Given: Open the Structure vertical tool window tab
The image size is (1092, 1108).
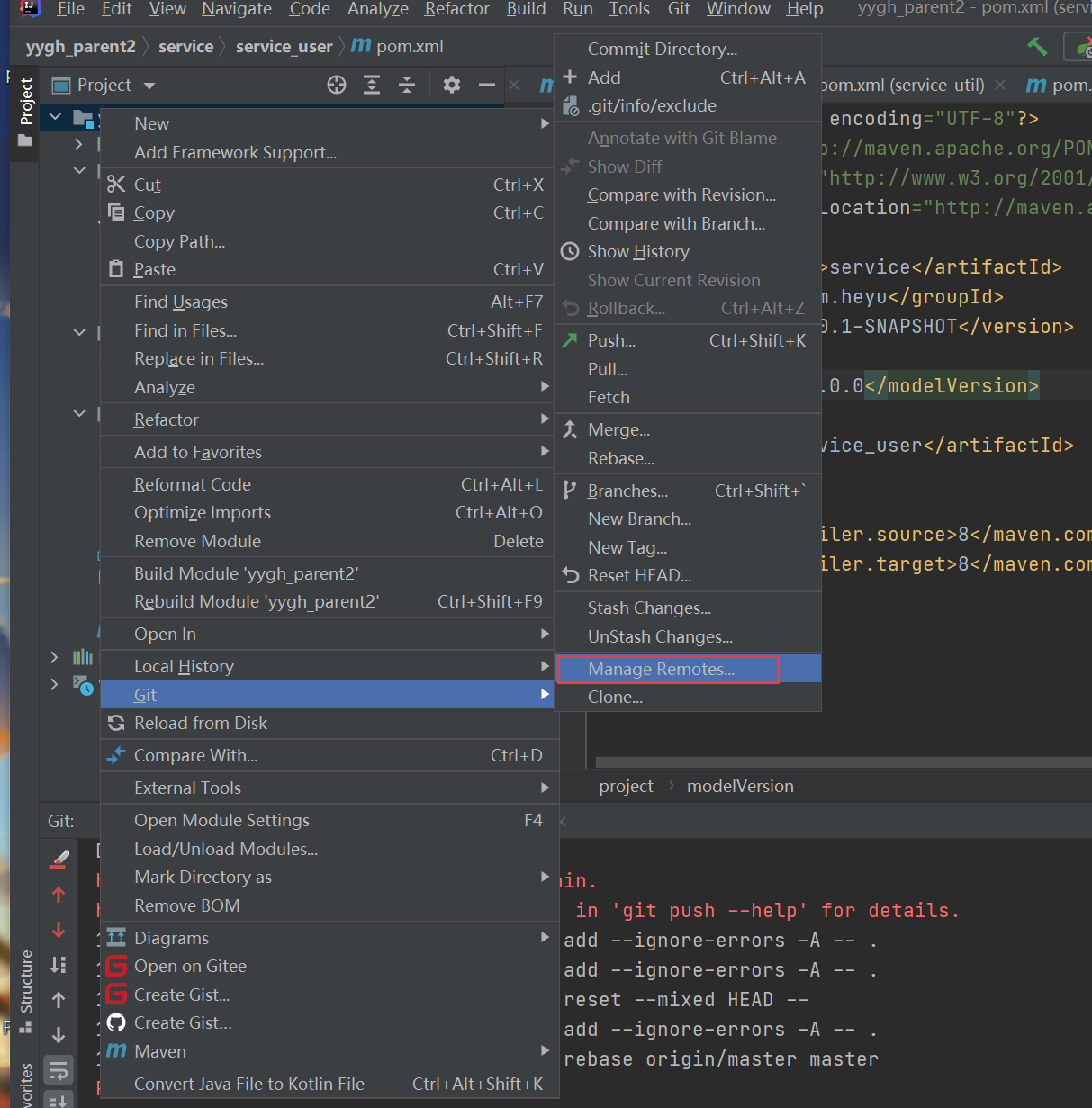Looking at the screenshot, I should point(25,990).
